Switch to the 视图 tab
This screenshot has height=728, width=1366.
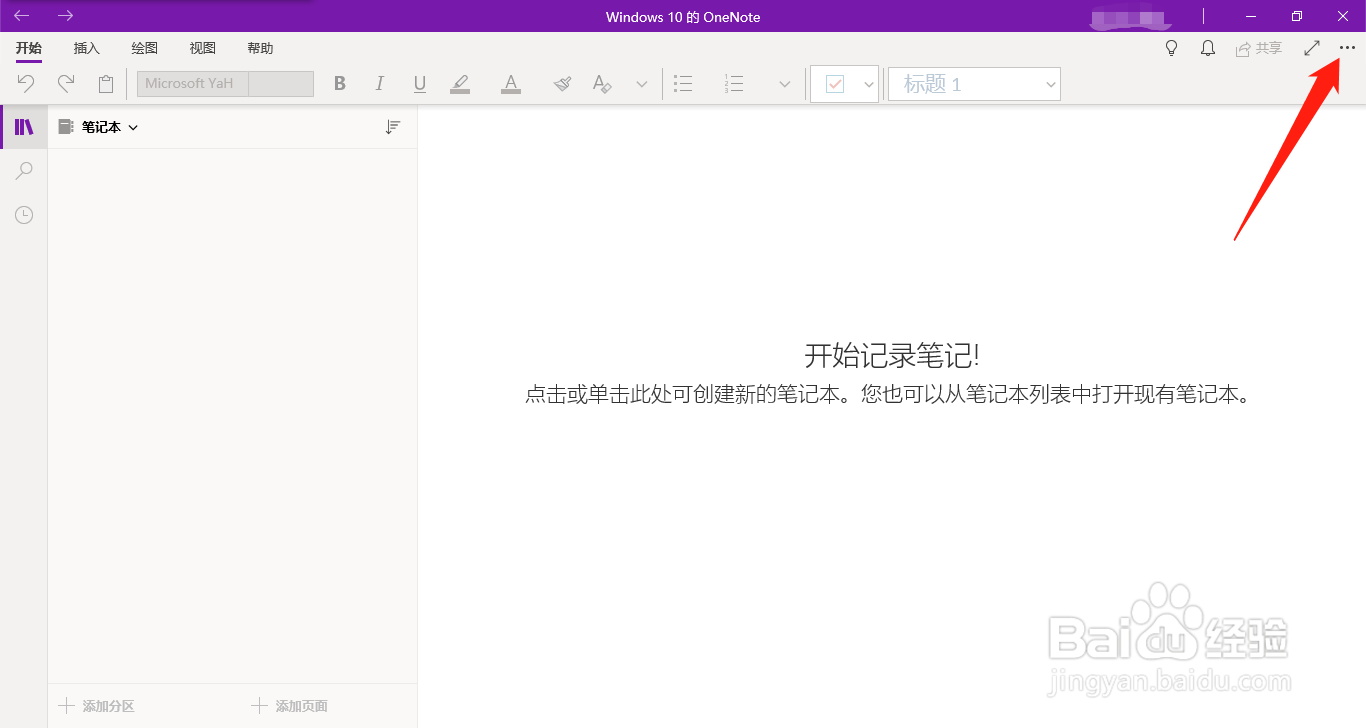click(x=203, y=48)
